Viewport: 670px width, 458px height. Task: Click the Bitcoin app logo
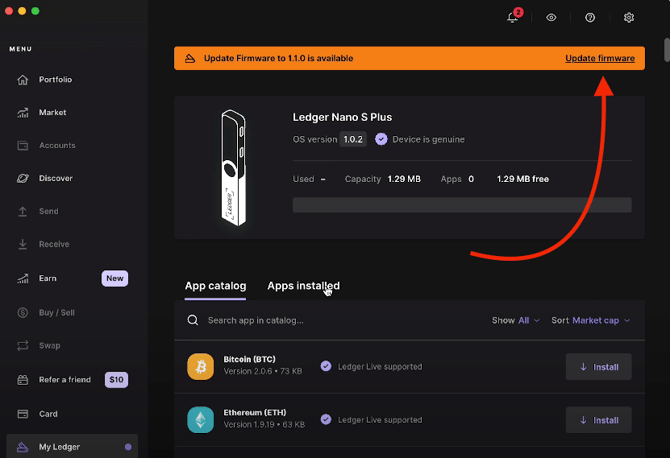click(x=200, y=367)
